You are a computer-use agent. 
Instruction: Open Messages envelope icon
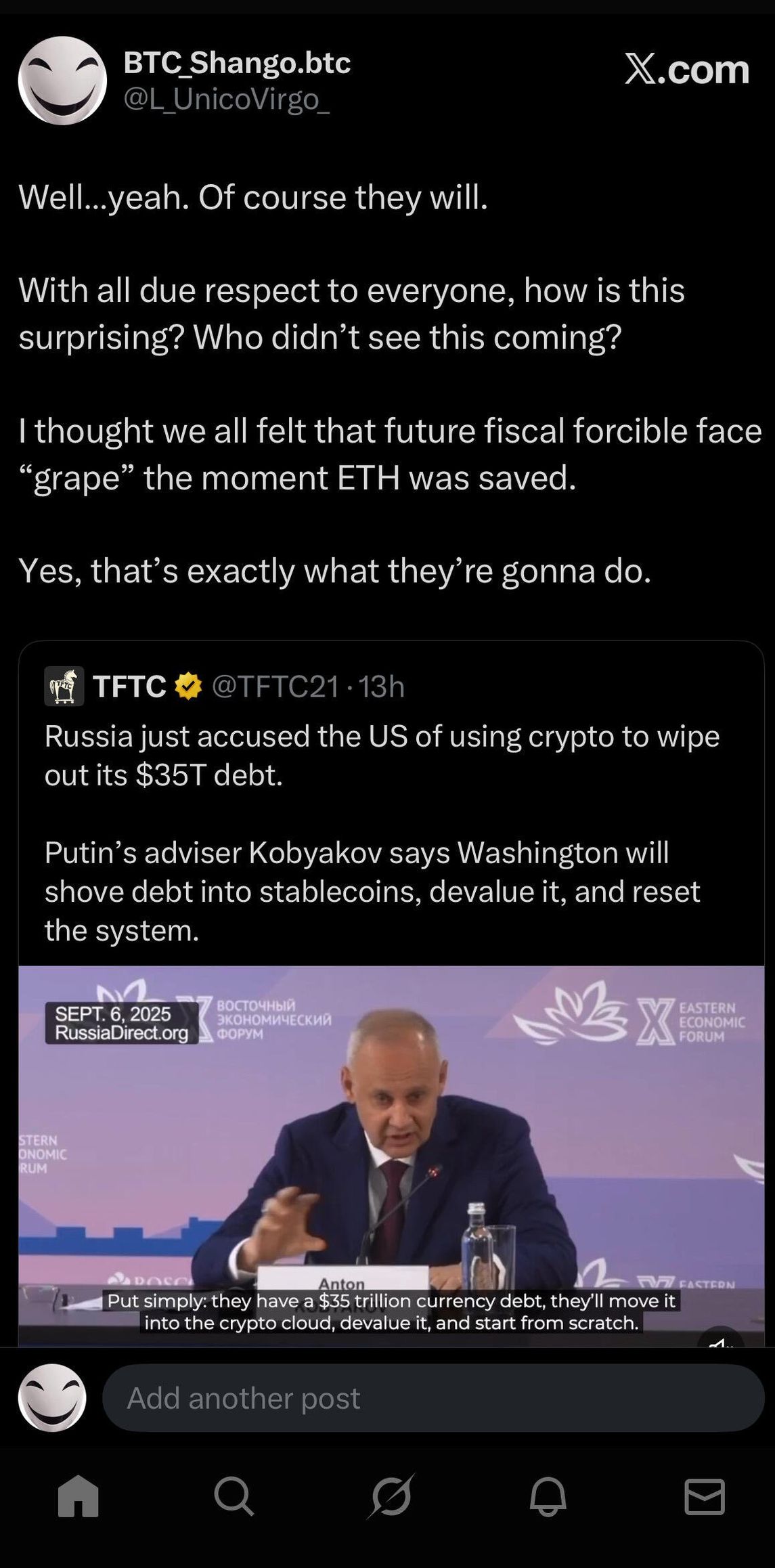click(x=705, y=1496)
